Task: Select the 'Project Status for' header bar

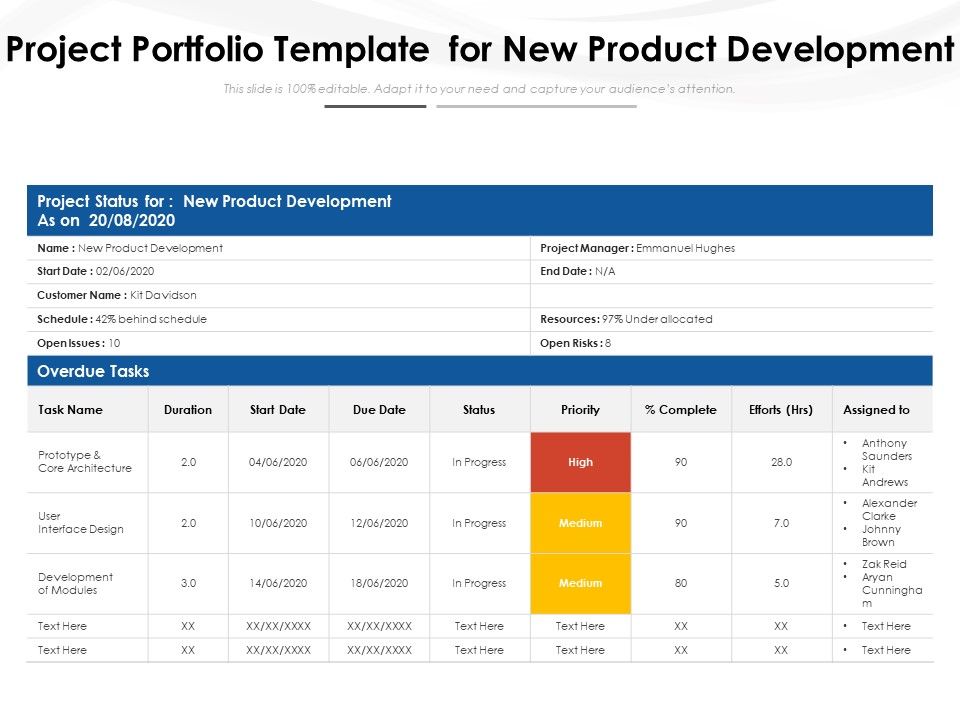Action: coord(480,208)
